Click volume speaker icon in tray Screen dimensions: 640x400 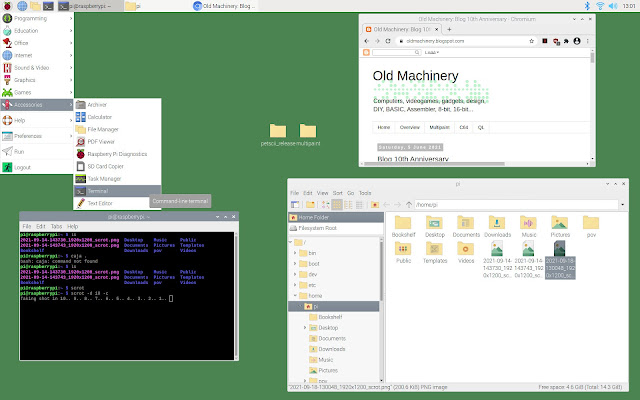click(613, 6)
